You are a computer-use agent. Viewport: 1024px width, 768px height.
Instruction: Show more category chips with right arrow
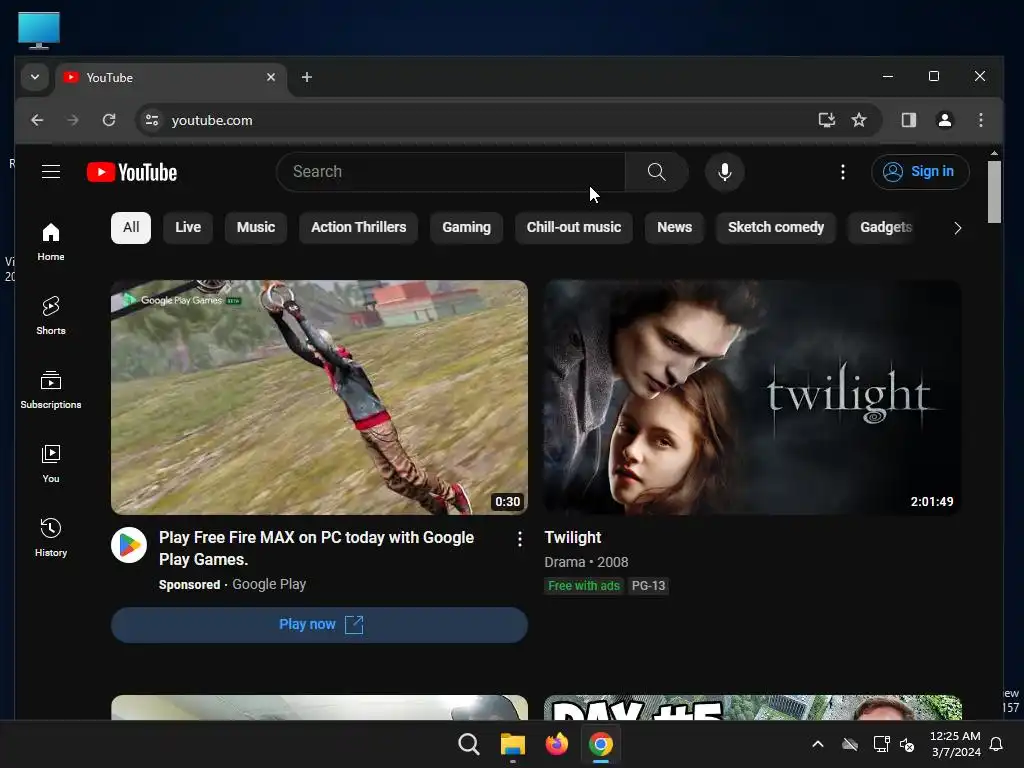coord(957,228)
